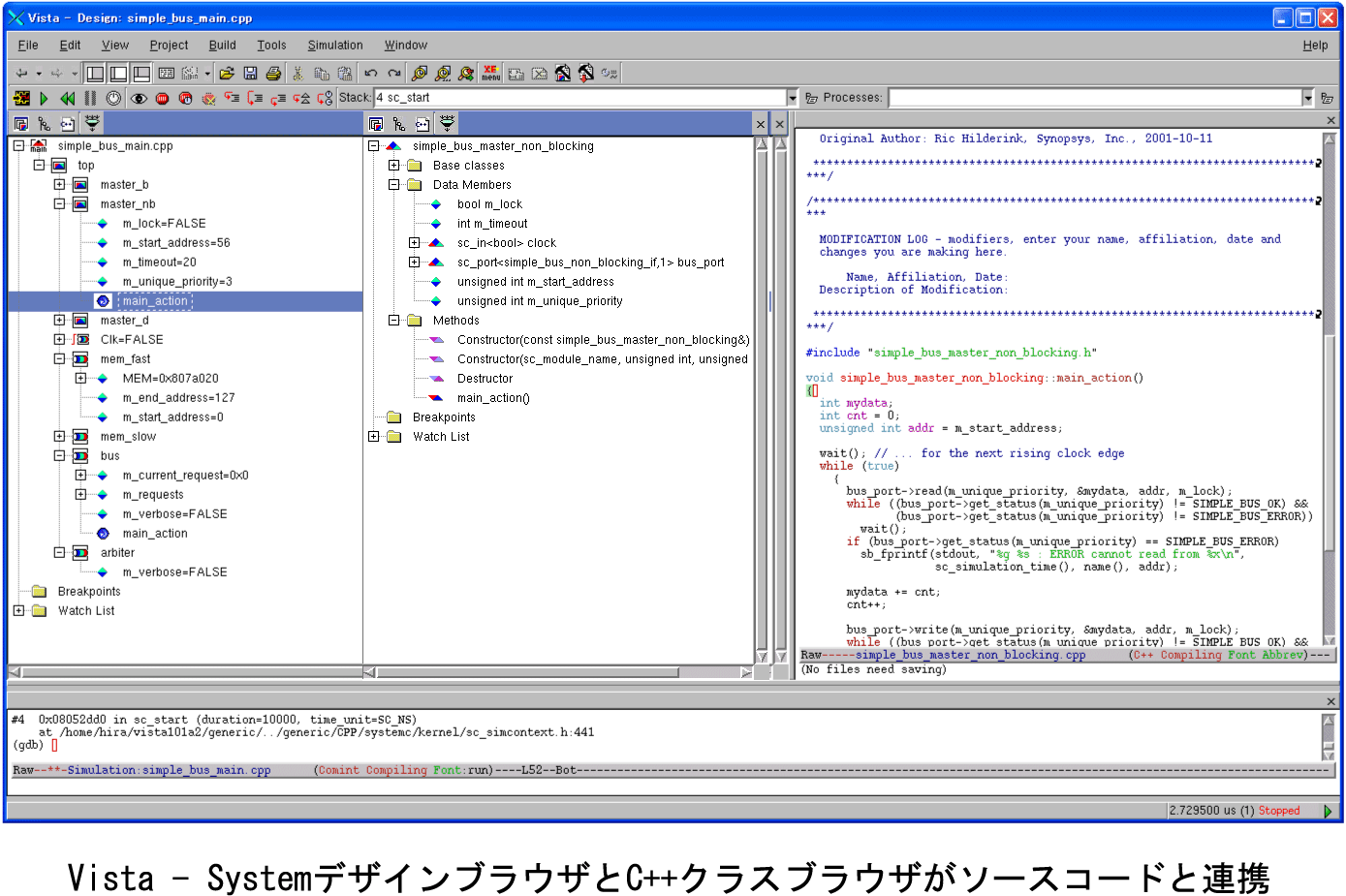The width and height of the screenshot is (1346, 896).
Task: Click the source code vertical scrollbar
Action: click(x=1330, y=389)
